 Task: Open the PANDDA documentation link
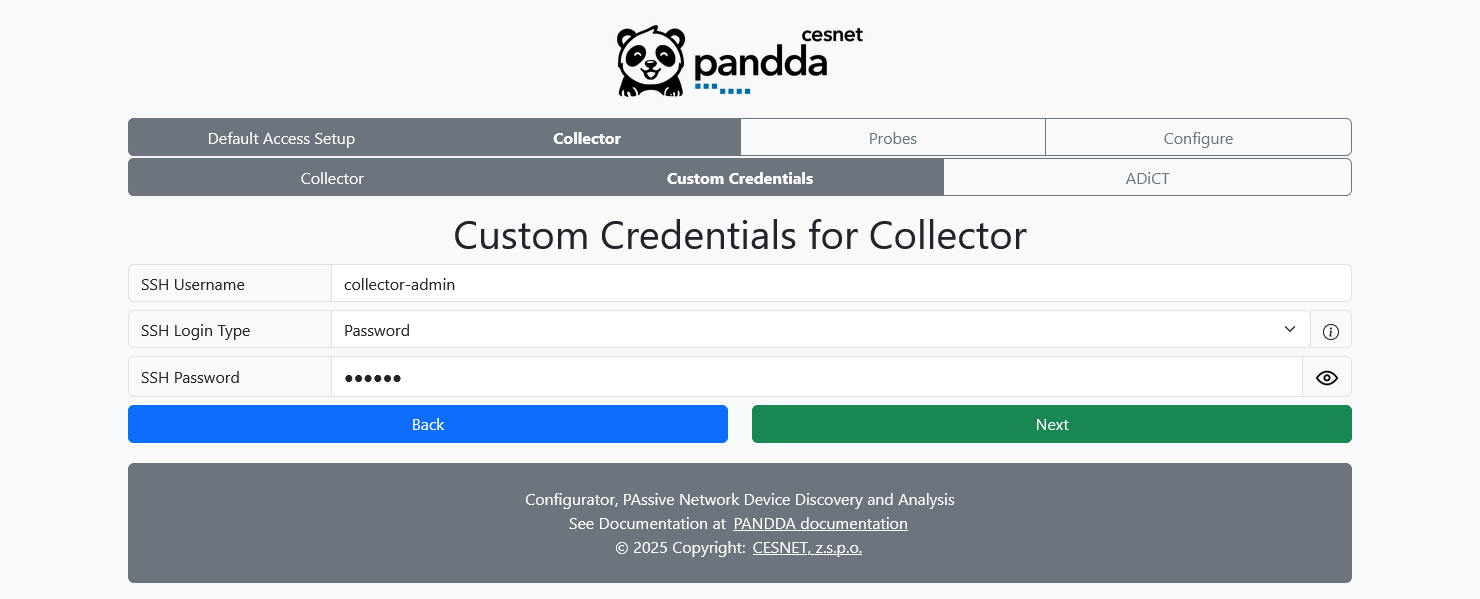point(820,523)
